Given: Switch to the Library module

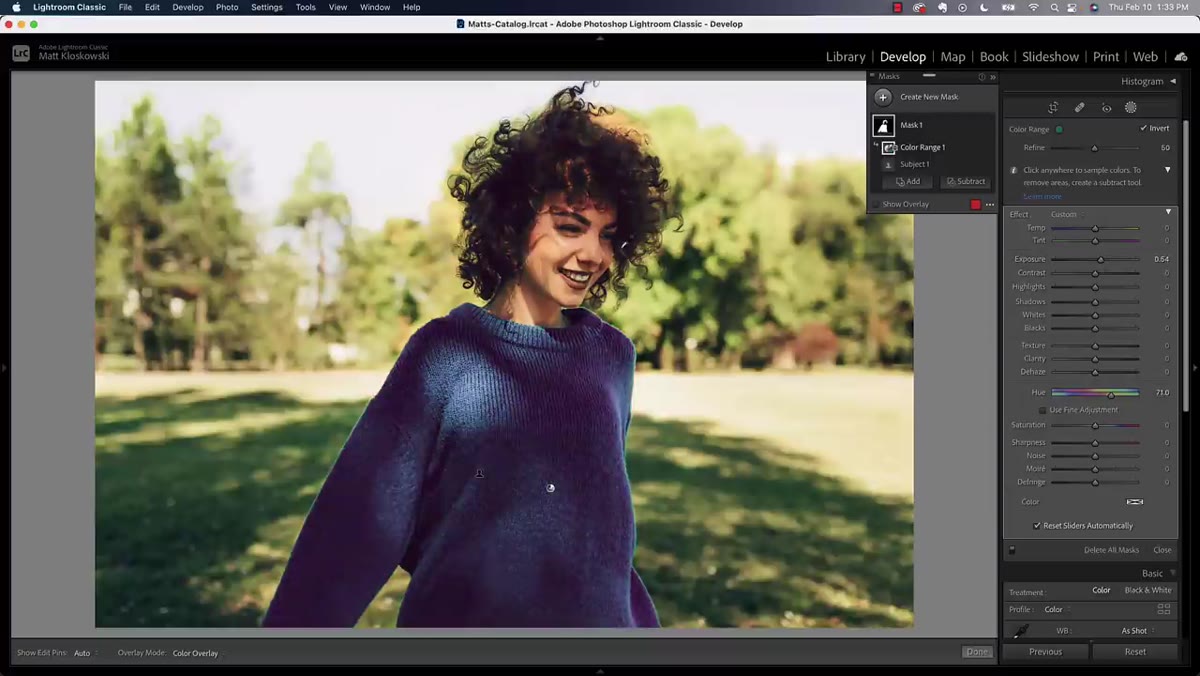Looking at the screenshot, I should 846,57.
